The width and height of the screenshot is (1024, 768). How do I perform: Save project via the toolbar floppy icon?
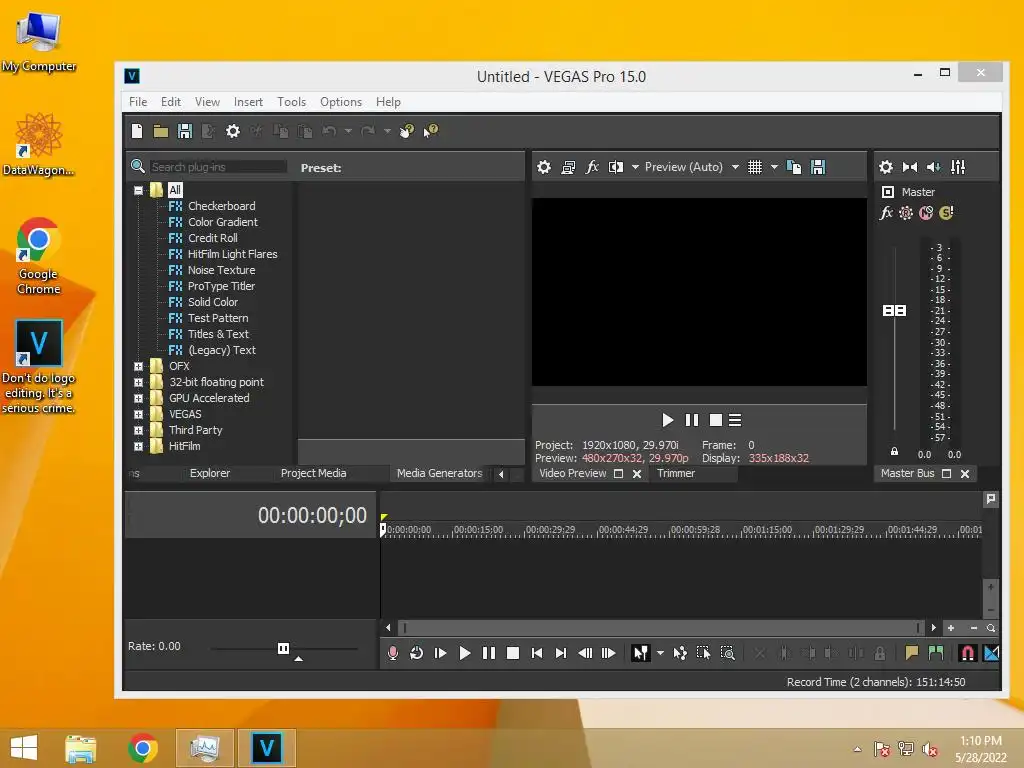(185, 131)
